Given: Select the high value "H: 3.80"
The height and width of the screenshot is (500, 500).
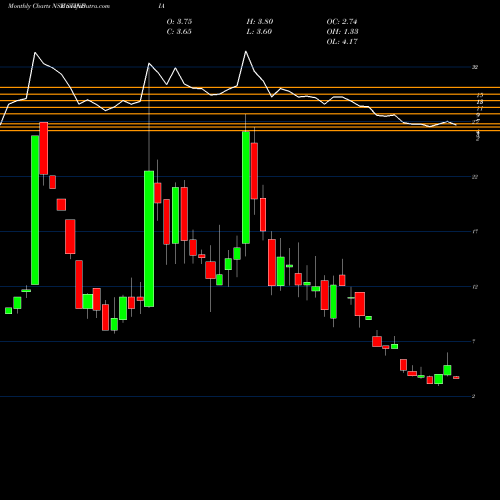Looking at the screenshot, I should (260, 22).
